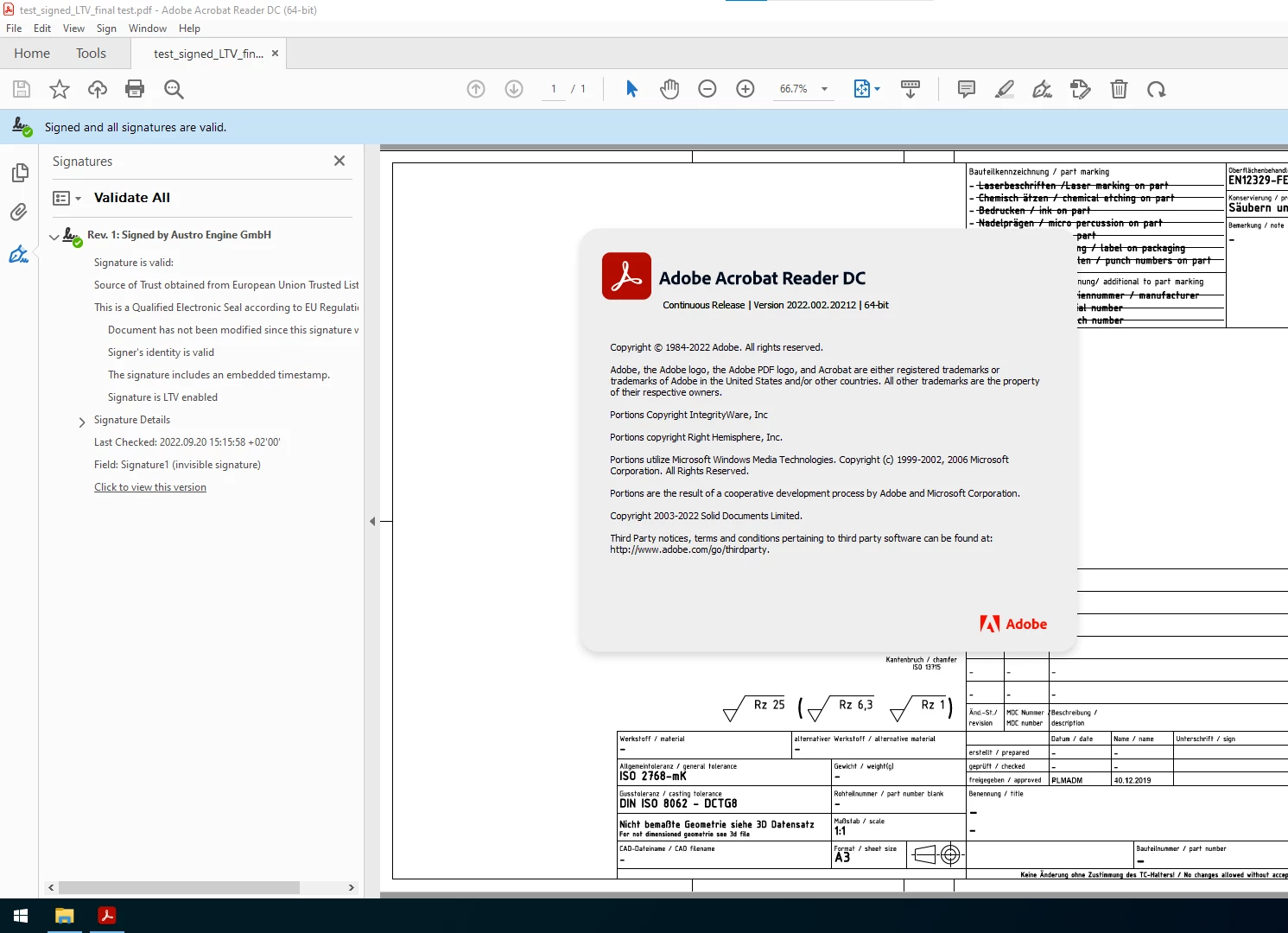The height and width of the screenshot is (933, 1288).
Task: Close the Signatures panel
Action: tap(339, 161)
